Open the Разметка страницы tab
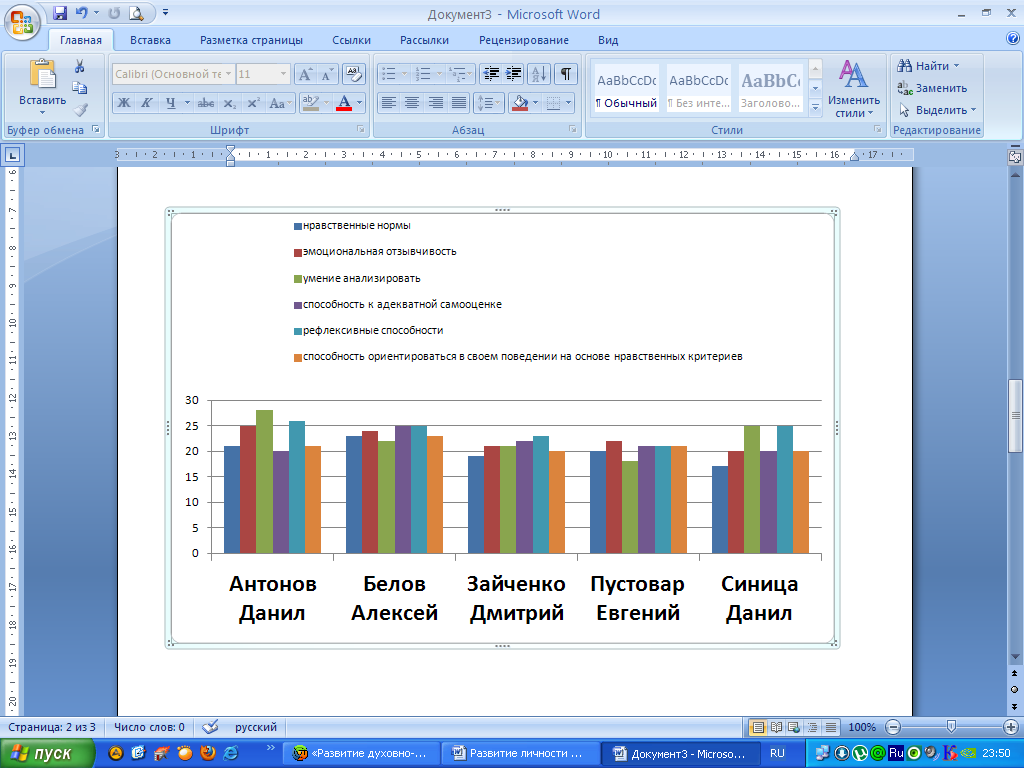 pyautogui.click(x=251, y=40)
